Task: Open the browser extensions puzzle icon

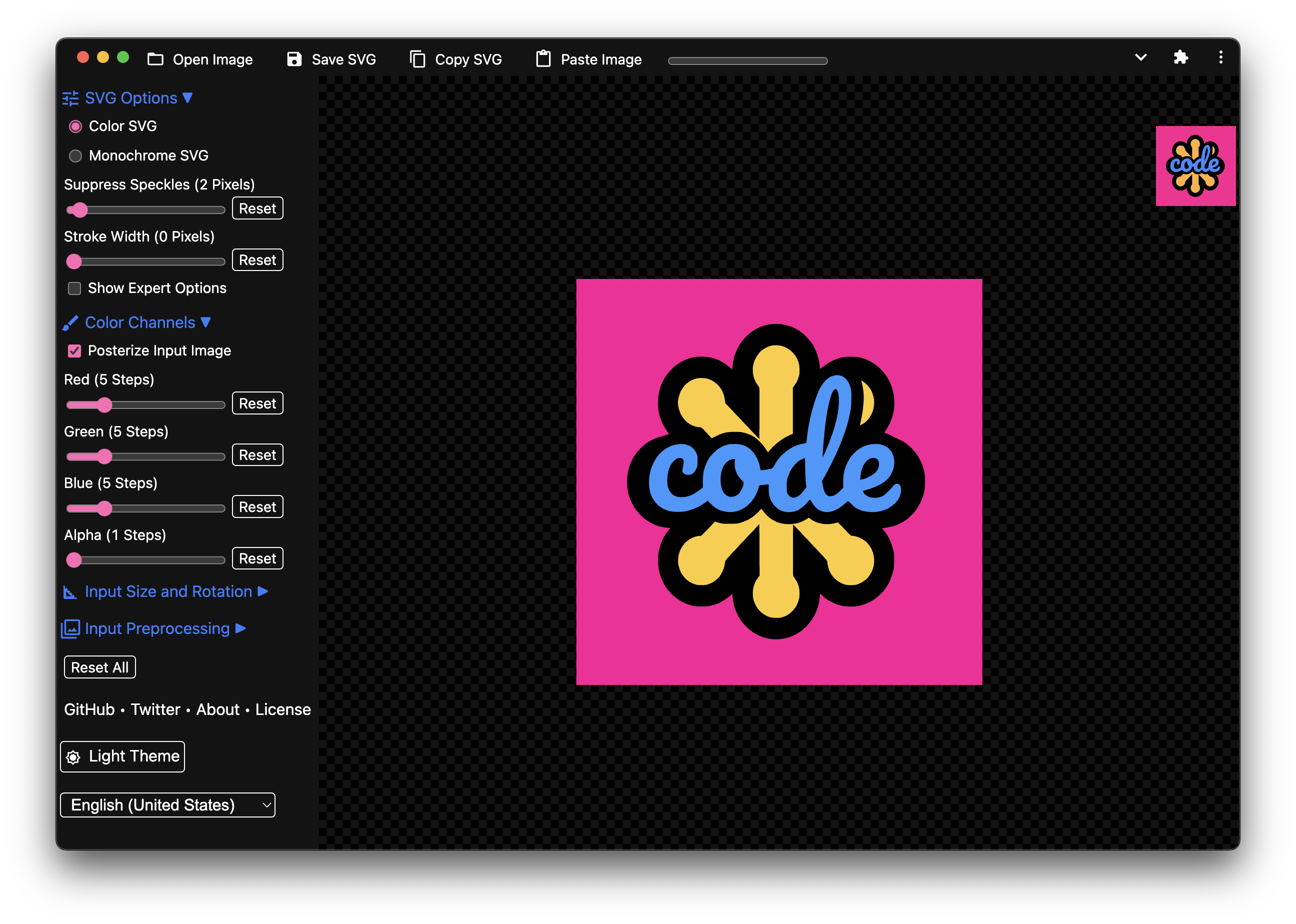Action: click(x=1180, y=57)
